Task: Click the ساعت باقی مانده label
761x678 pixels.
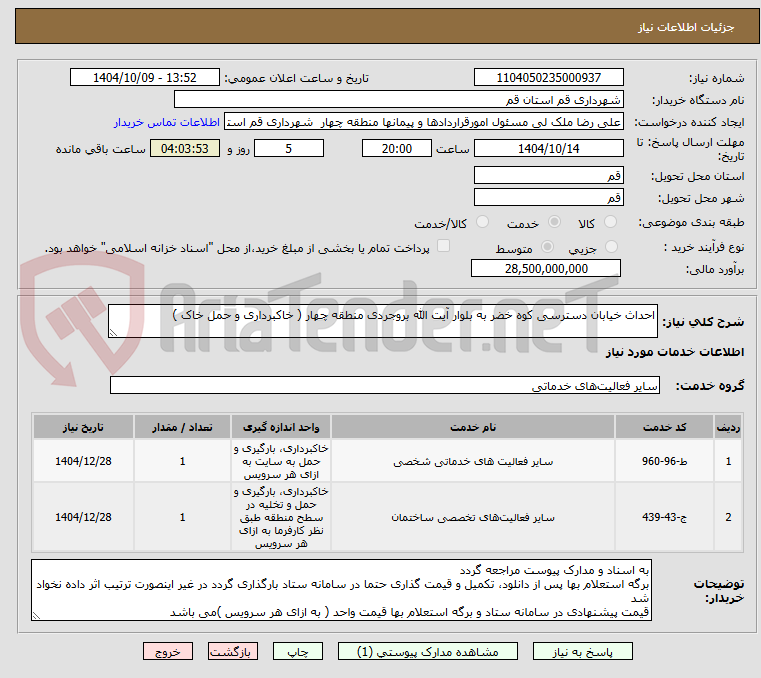Action: click(100, 149)
